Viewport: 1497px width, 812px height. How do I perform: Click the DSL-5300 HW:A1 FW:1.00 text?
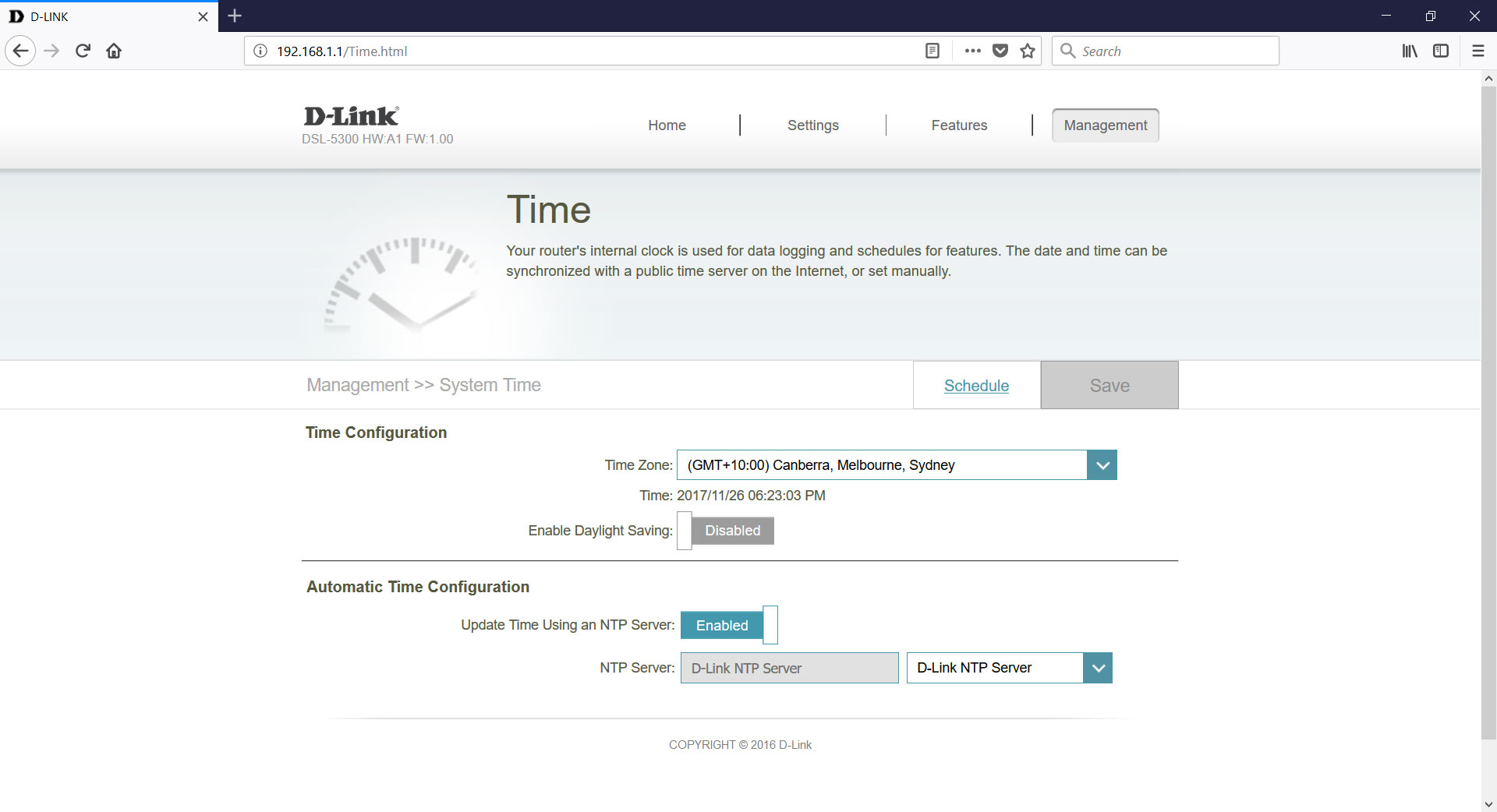(x=377, y=139)
